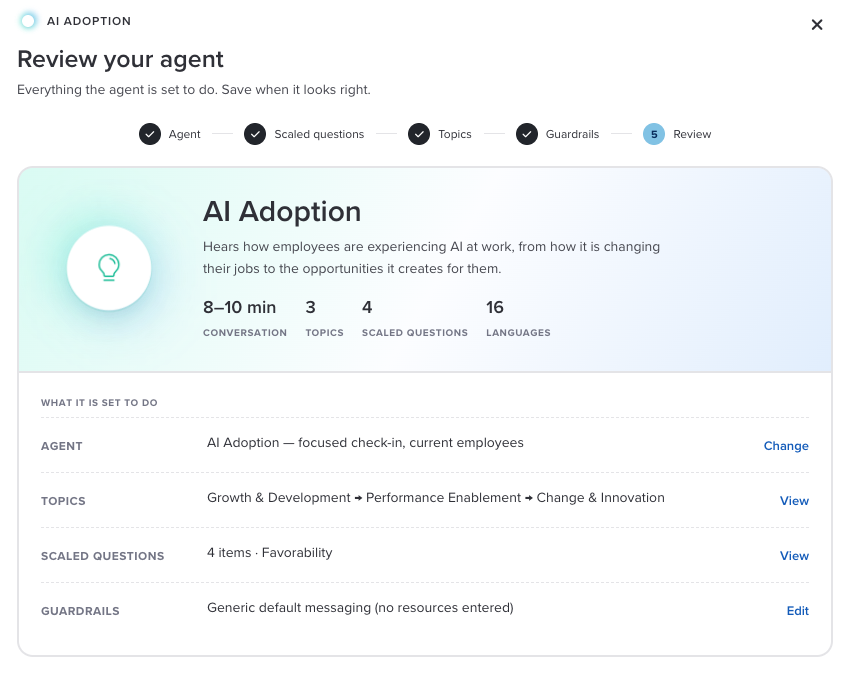Open View link for the Topics row

coord(794,501)
